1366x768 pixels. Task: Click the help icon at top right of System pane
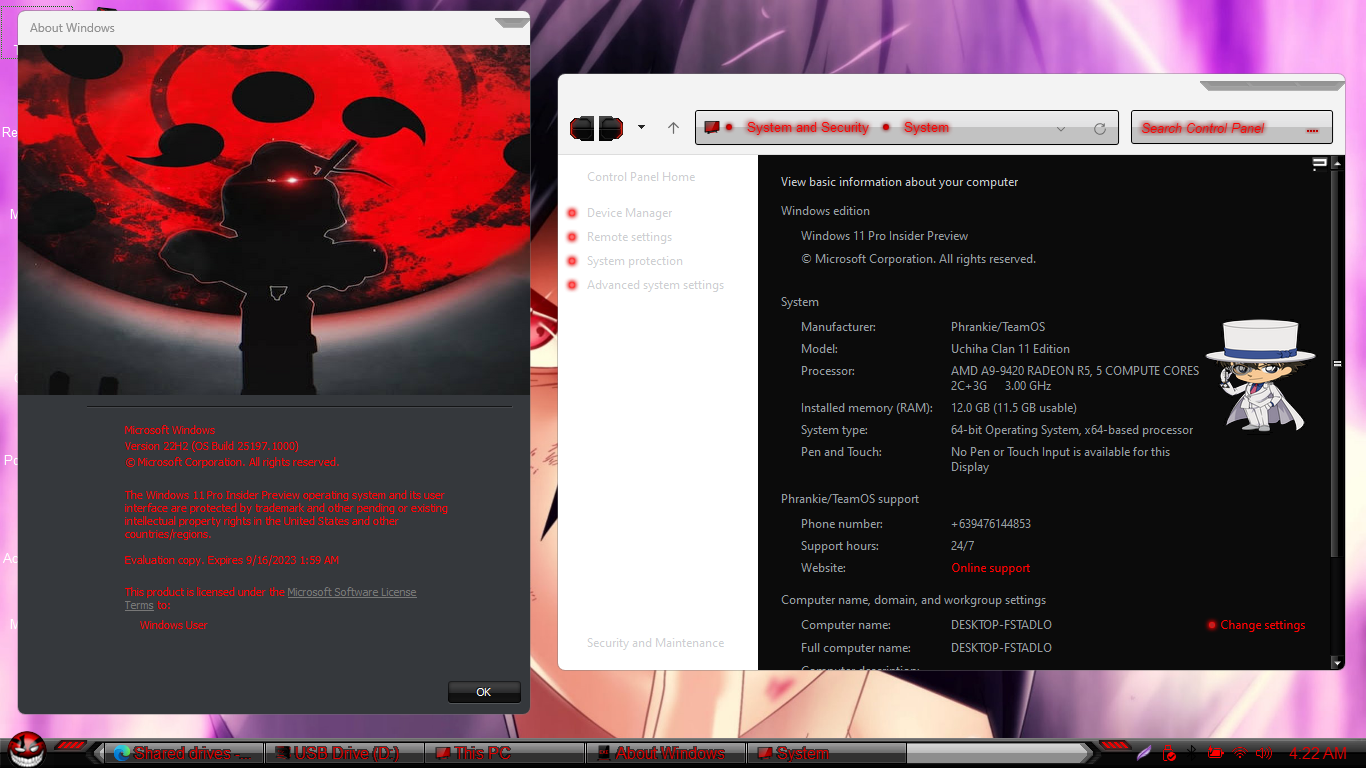tap(1320, 164)
